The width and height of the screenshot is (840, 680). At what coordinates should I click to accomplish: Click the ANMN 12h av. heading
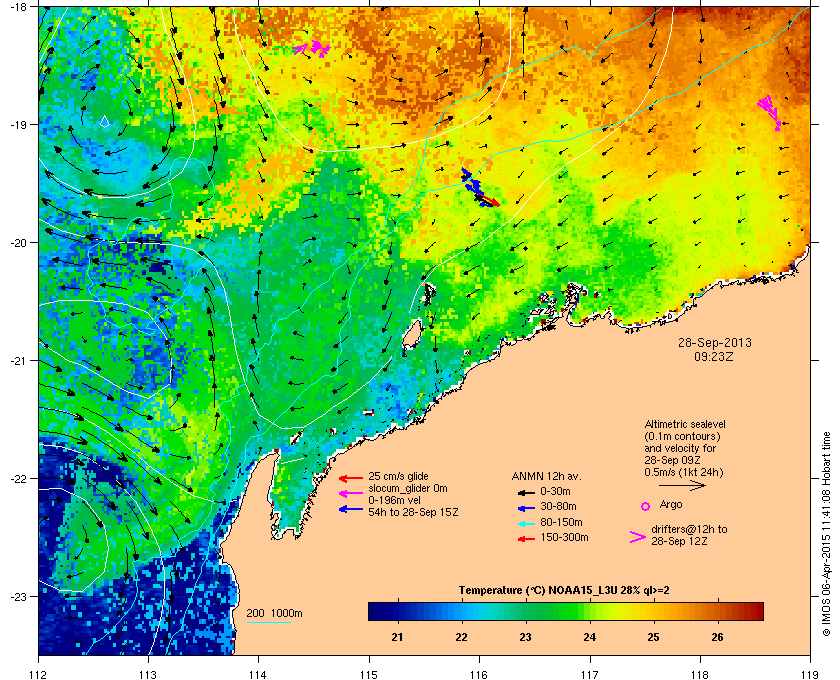pos(546,476)
